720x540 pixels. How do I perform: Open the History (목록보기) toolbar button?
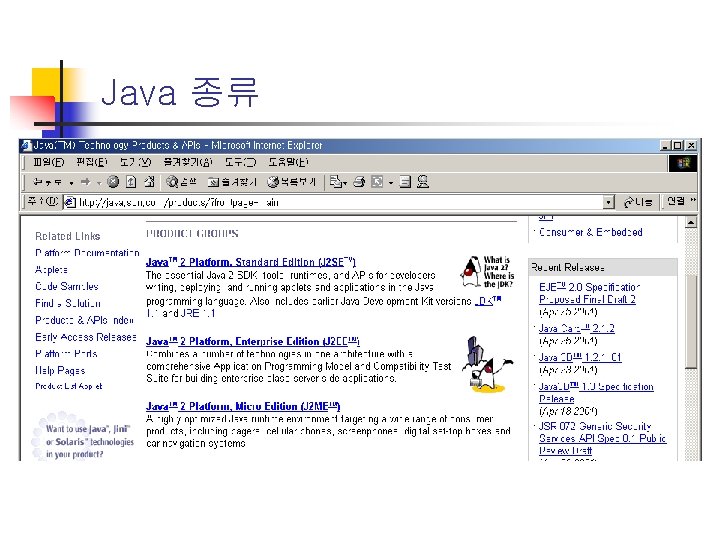click(x=292, y=182)
